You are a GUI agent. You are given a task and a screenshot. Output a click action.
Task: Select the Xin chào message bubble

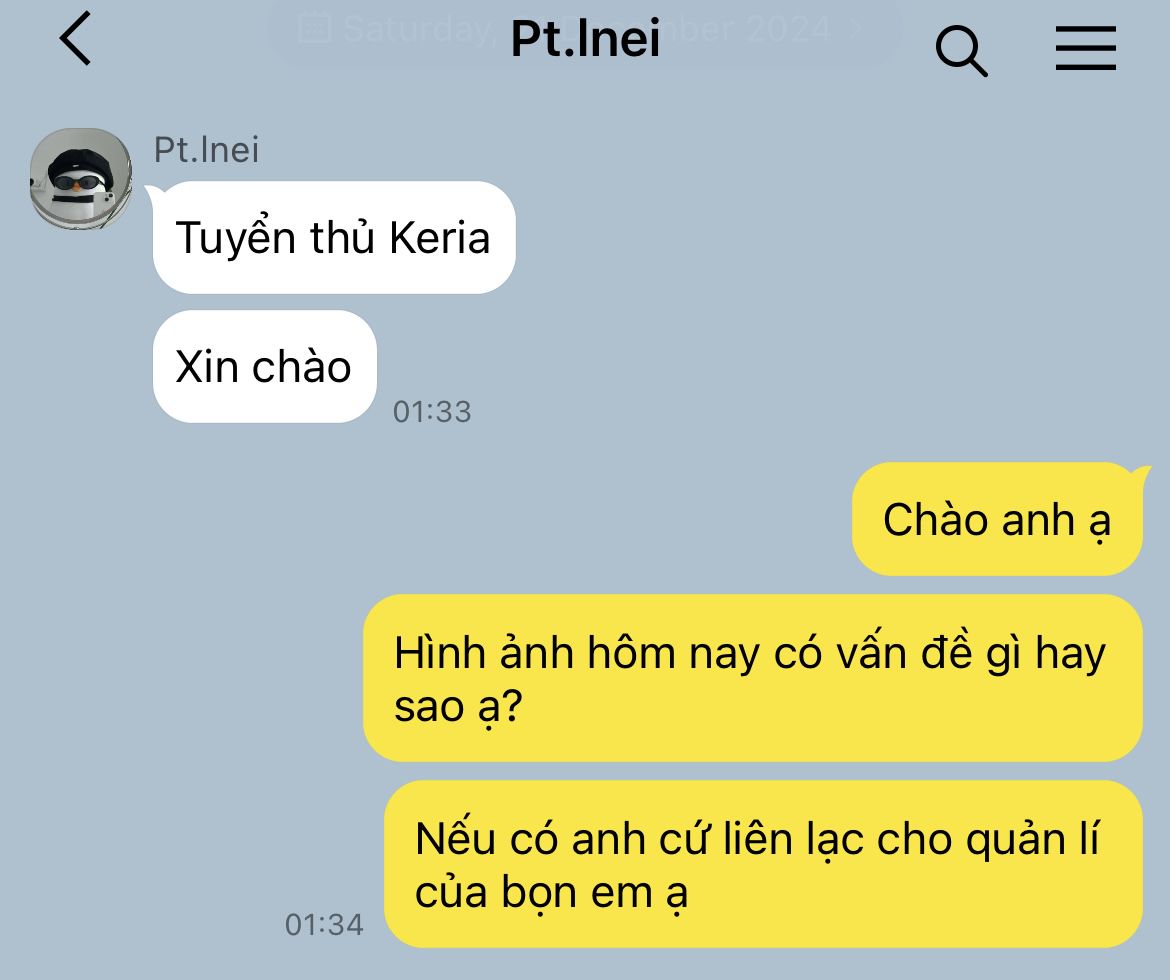(264, 366)
